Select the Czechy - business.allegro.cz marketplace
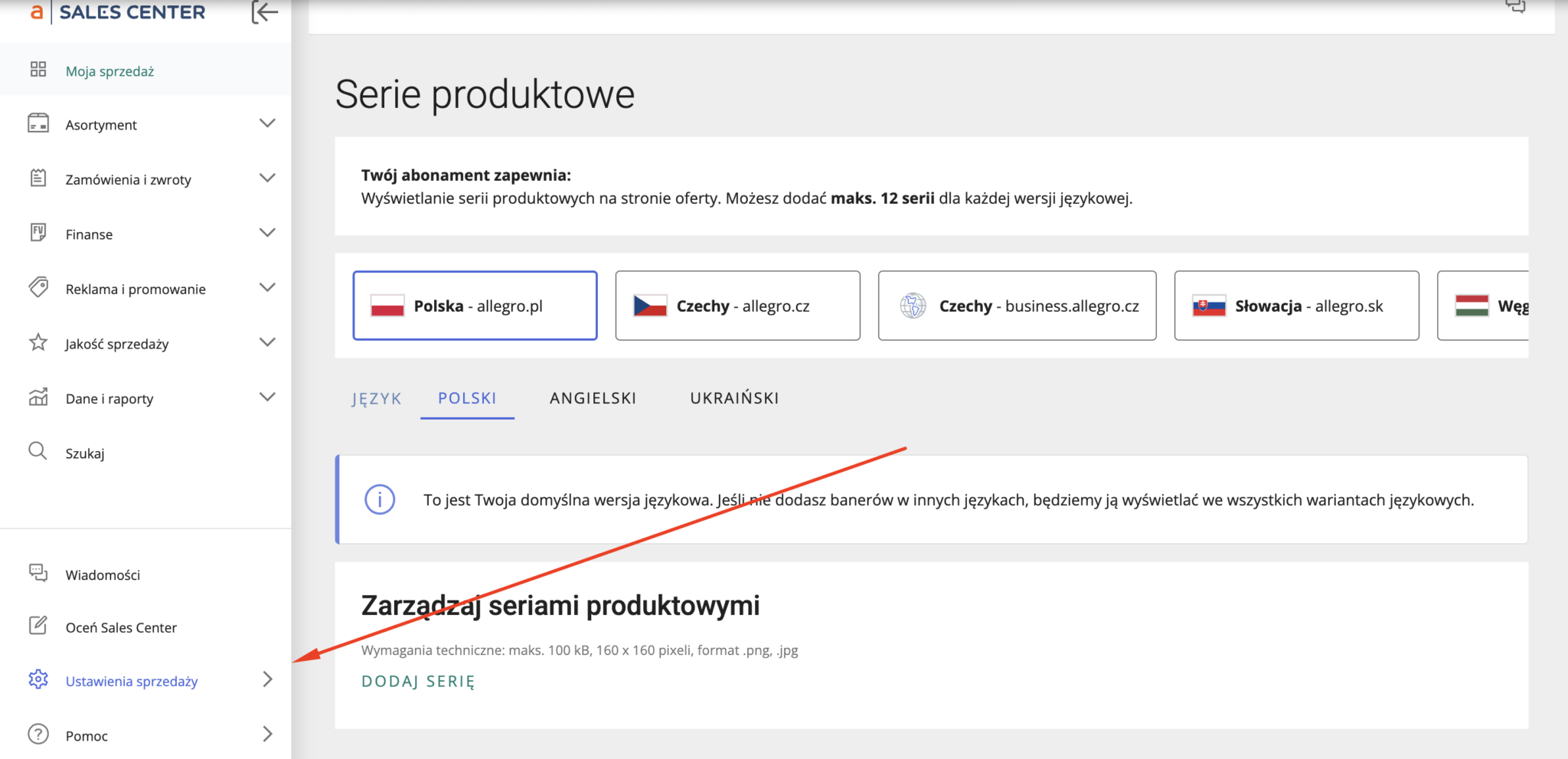 coord(1017,306)
